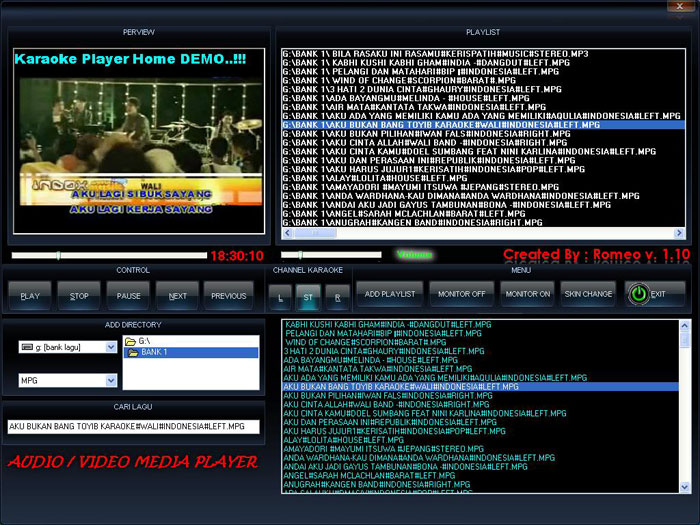Screen dimensions: 700x525
Task: Click the PAUSE button
Action: click(128, 295)
